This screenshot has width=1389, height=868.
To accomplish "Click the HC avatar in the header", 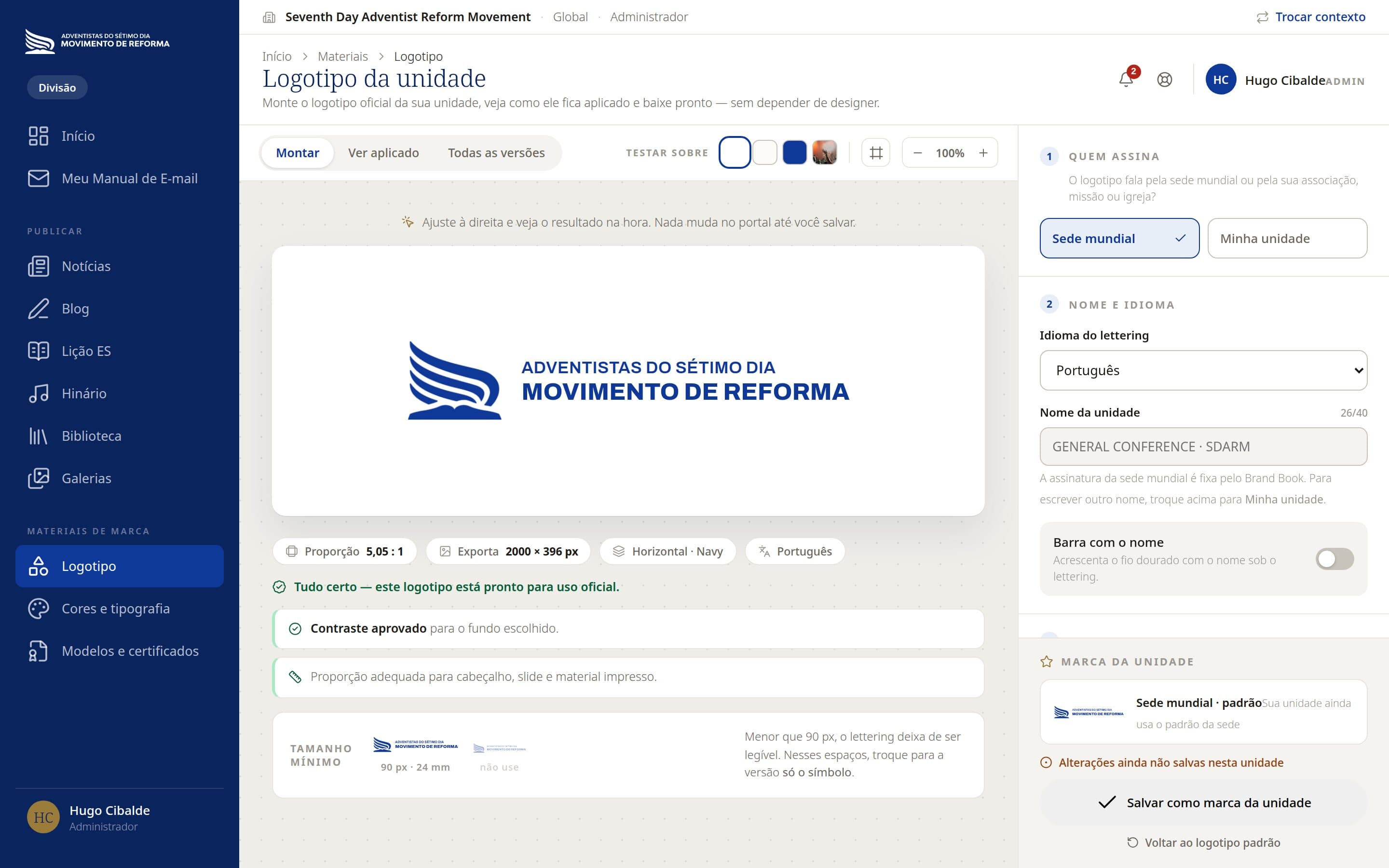I will point(1220,80).
